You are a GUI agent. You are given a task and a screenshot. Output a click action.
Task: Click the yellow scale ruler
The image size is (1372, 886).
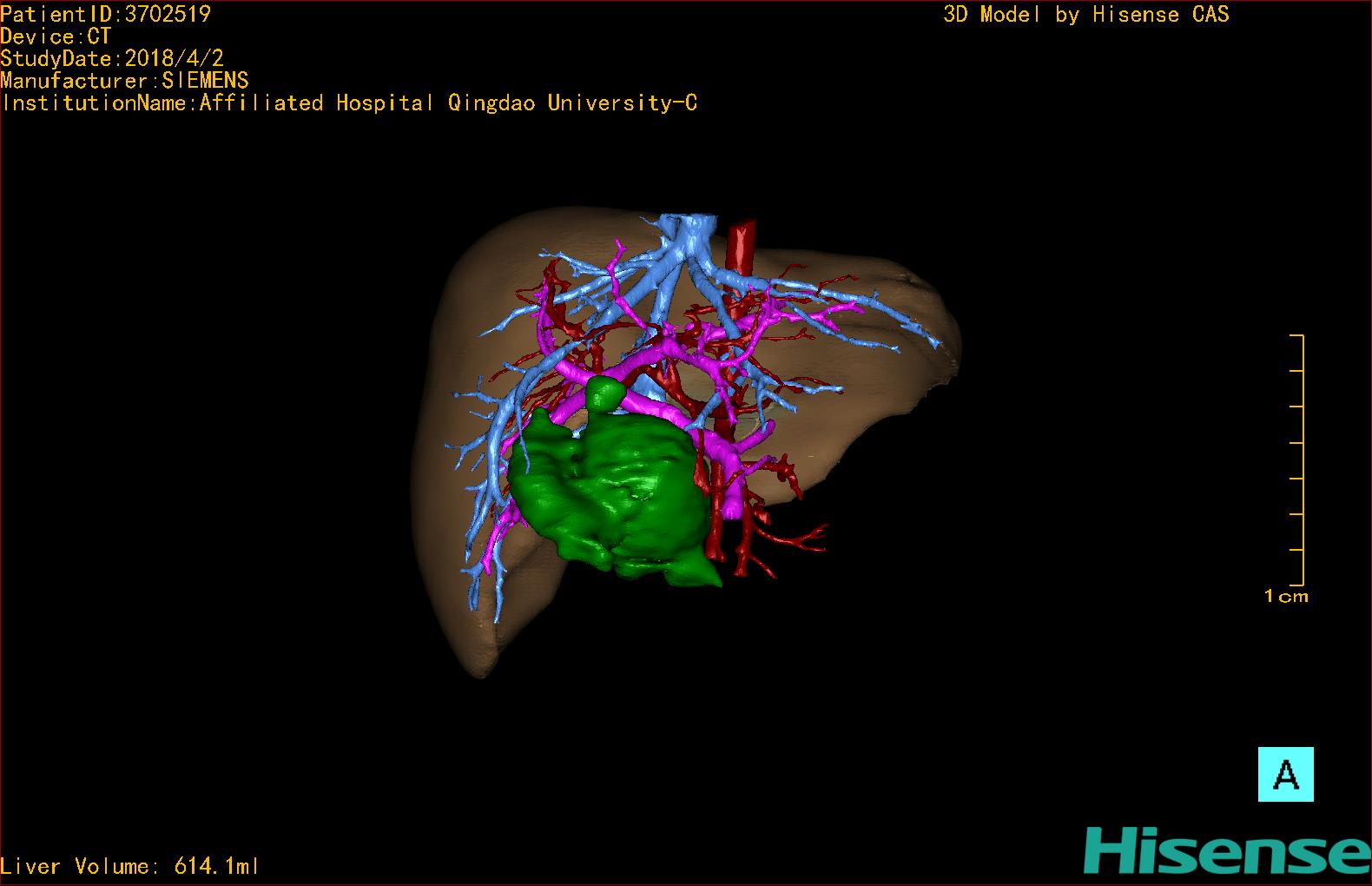(x=1297, y=460)
